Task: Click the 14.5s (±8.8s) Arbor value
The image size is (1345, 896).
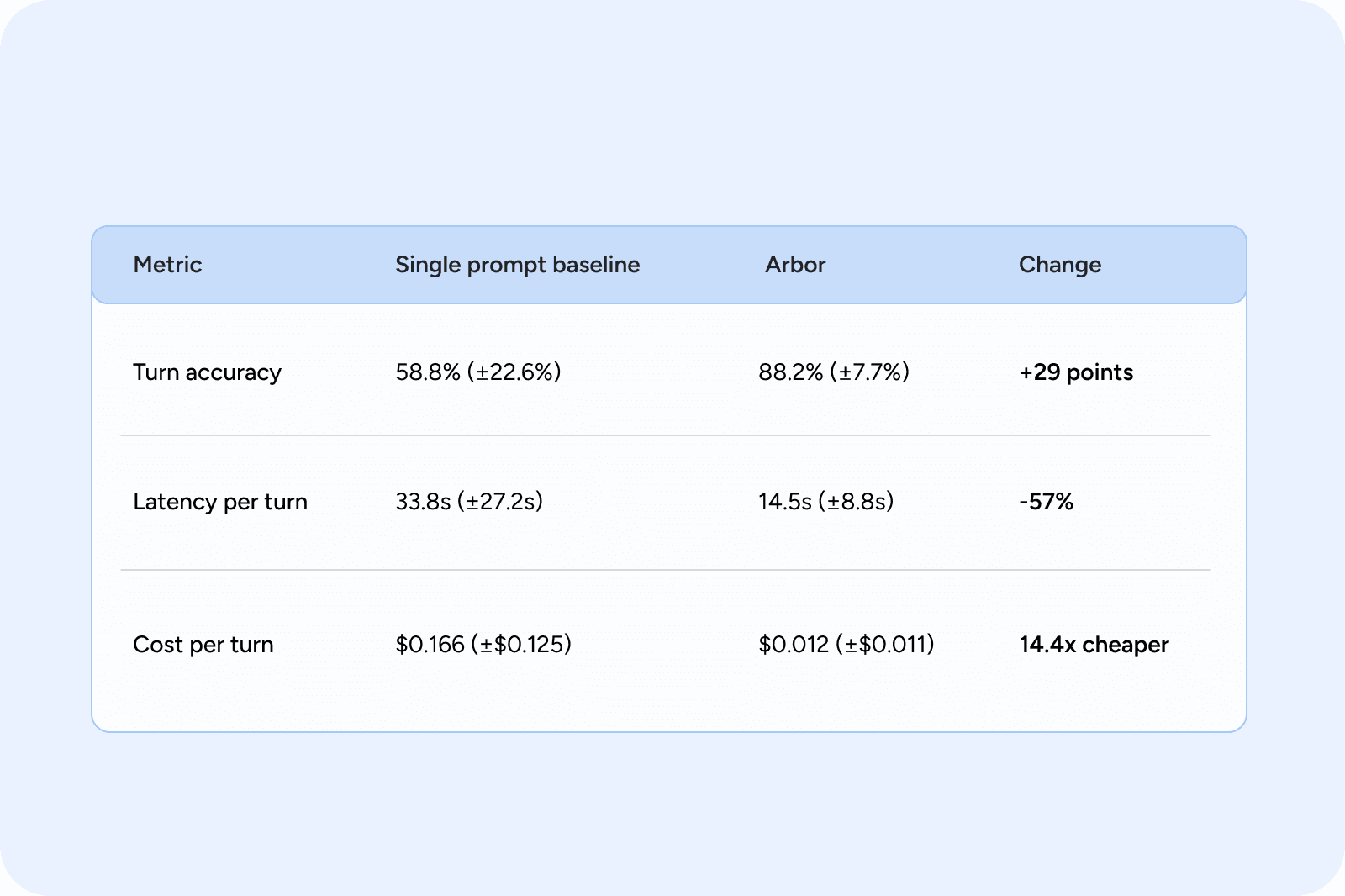Action: click(825, 502)
